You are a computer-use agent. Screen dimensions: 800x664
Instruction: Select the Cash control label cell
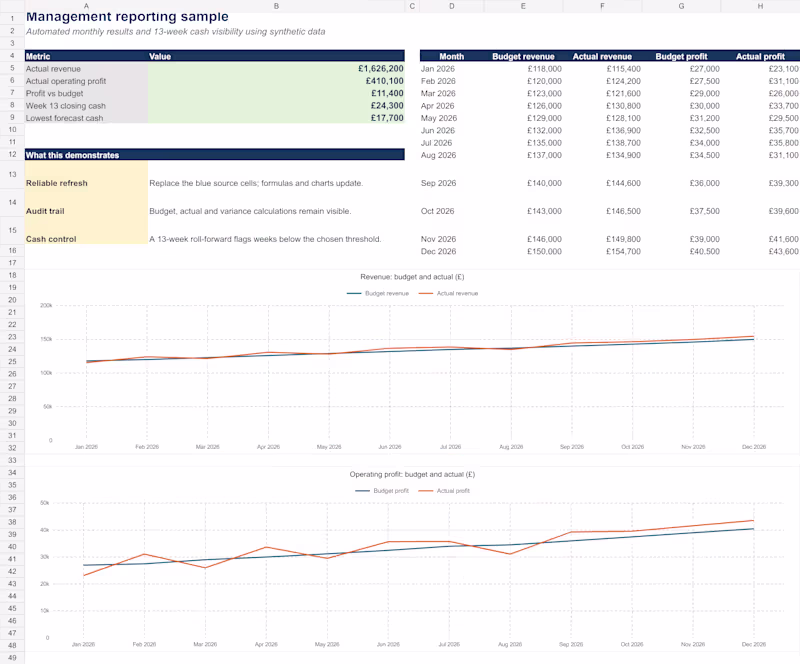pos(86,231)
